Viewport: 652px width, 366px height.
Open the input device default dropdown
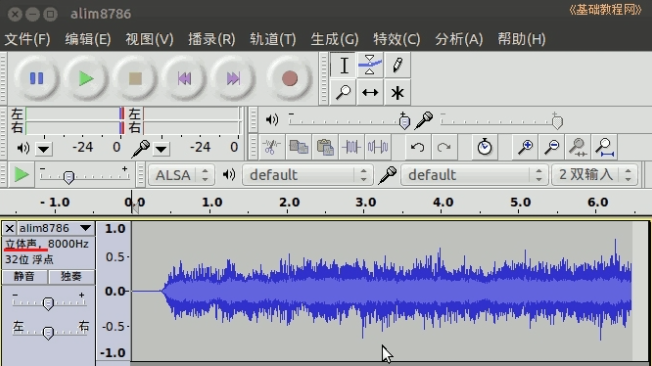474,175
